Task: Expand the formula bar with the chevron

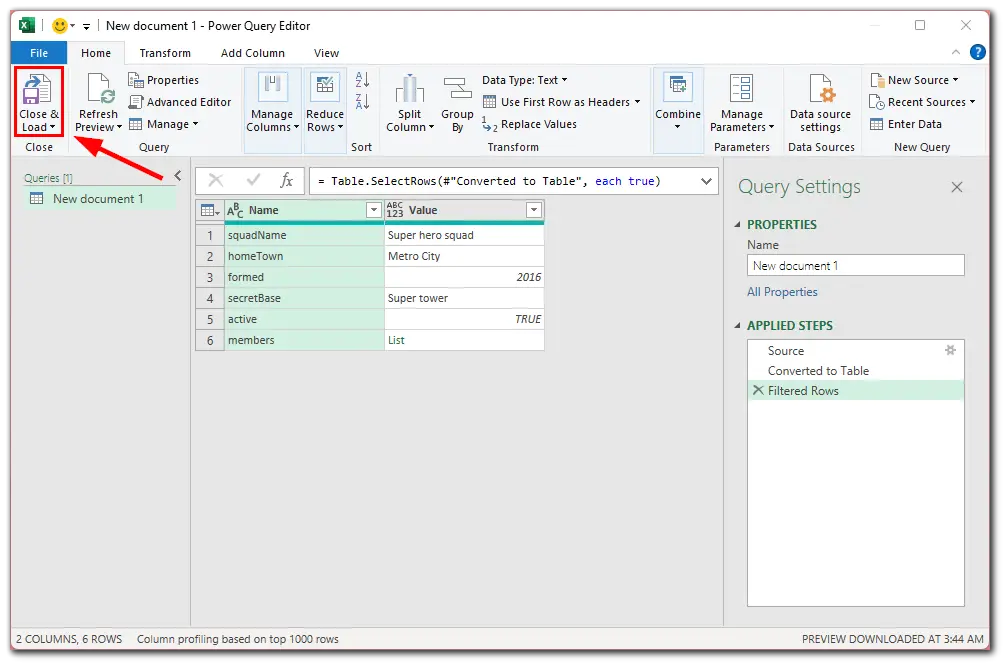Action: [x=706, y=181]
